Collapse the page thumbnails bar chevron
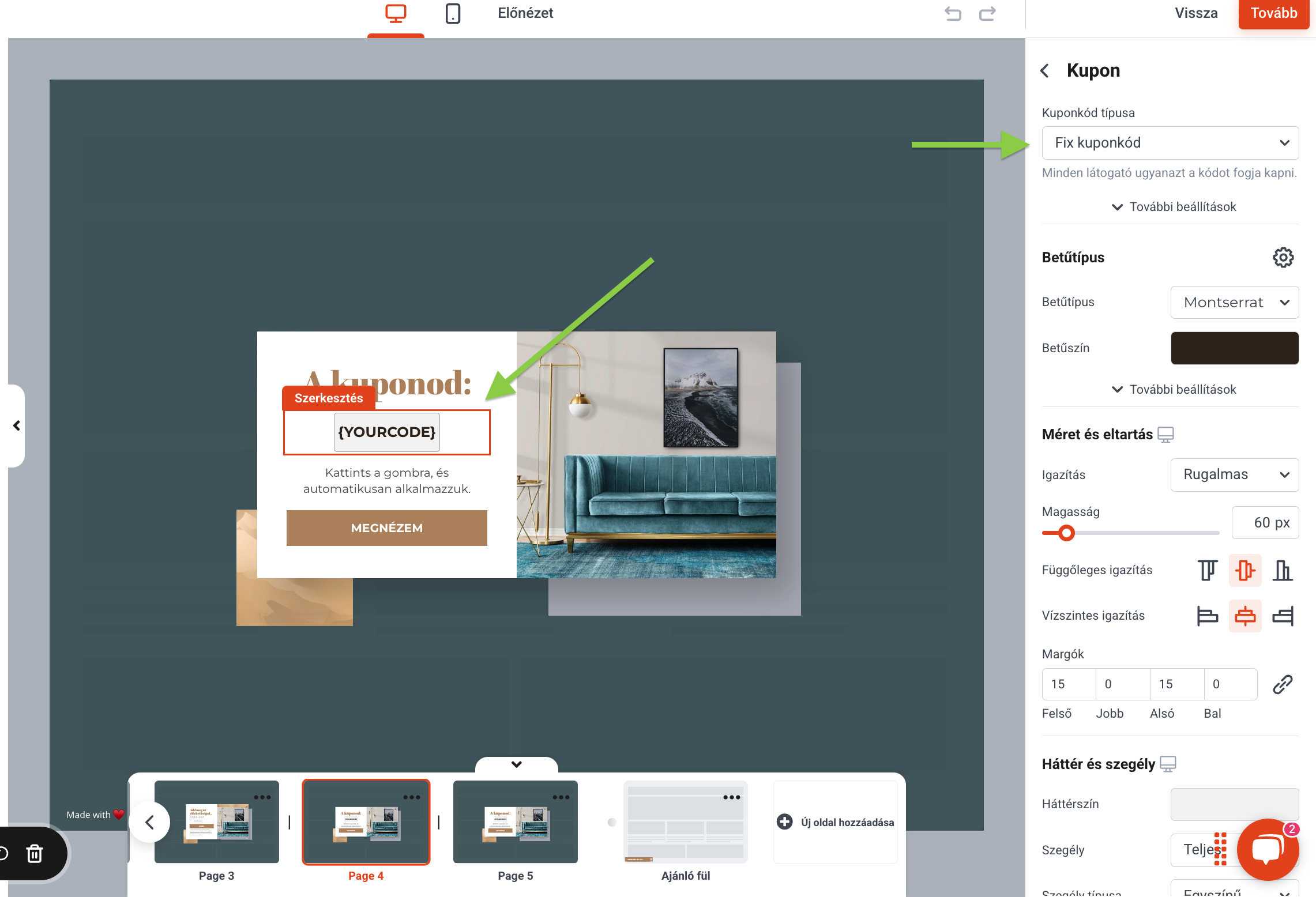Screen dimensions: 1316x897 click(517, 764)
